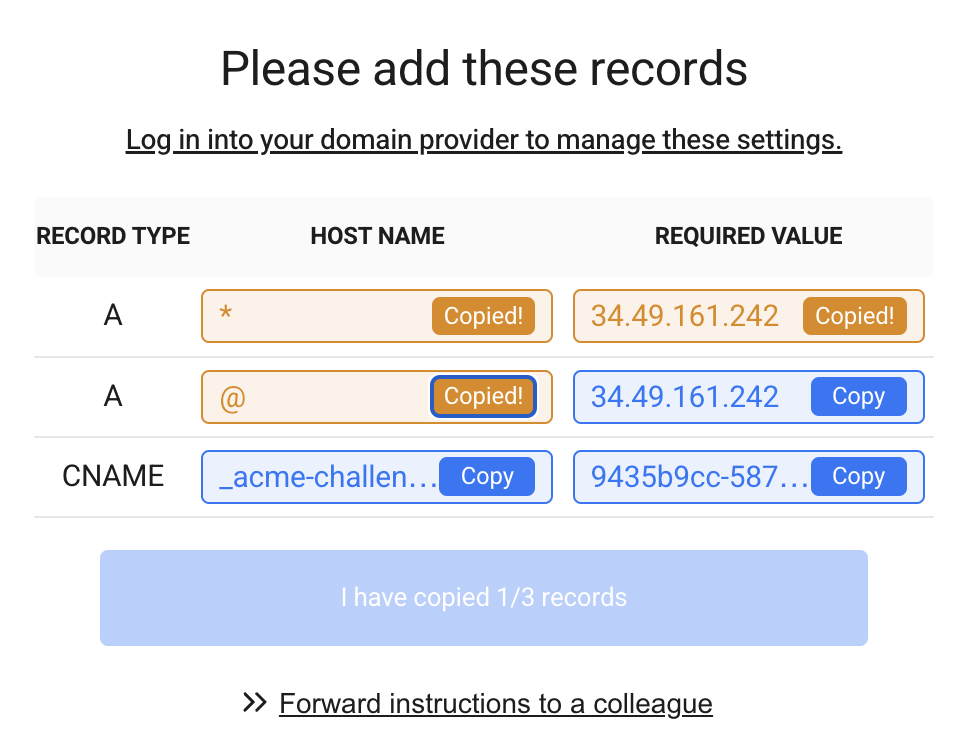Copy the 9435b9cc-587 CNAME value
This screenshot has width=974, height=748.
pyautogui.click(x=858, y=477)
